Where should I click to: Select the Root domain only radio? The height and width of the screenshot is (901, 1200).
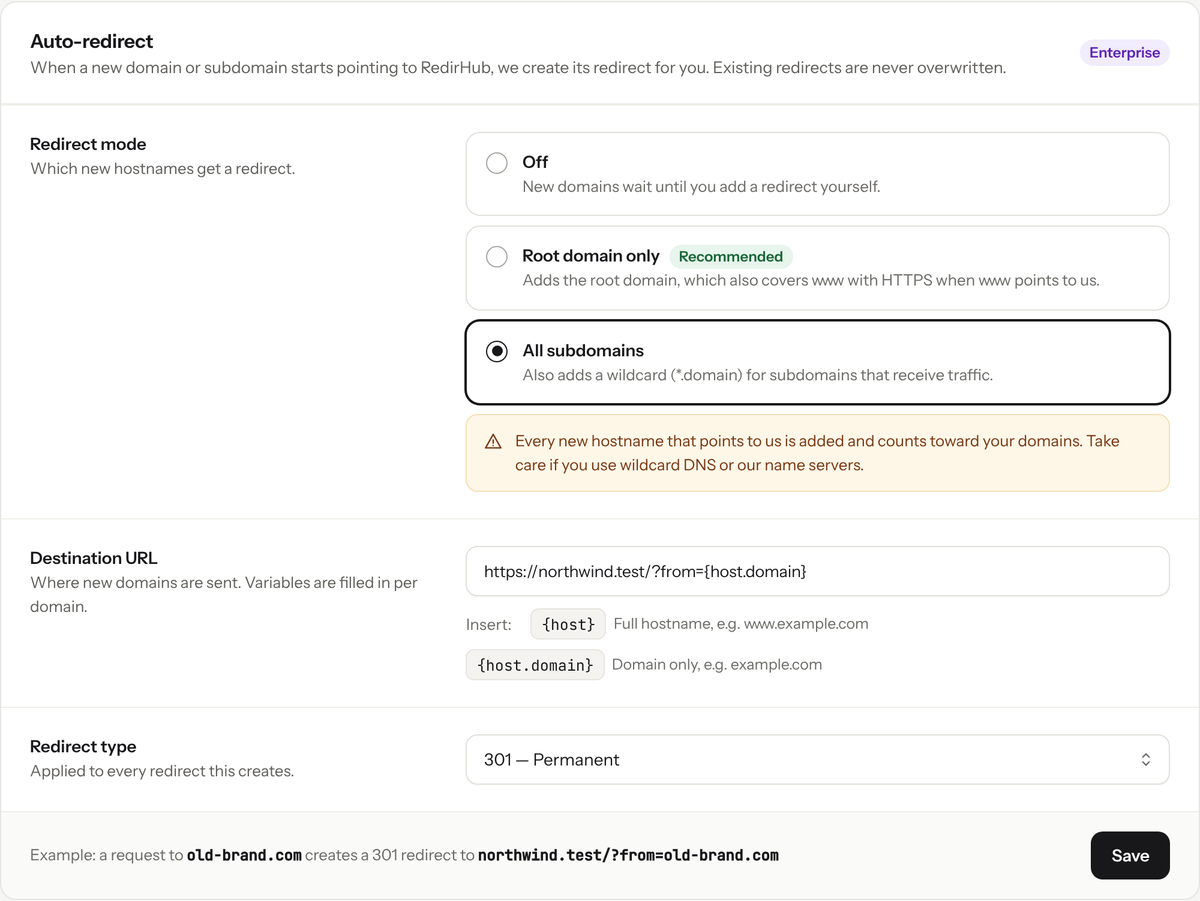coord(497,256)
